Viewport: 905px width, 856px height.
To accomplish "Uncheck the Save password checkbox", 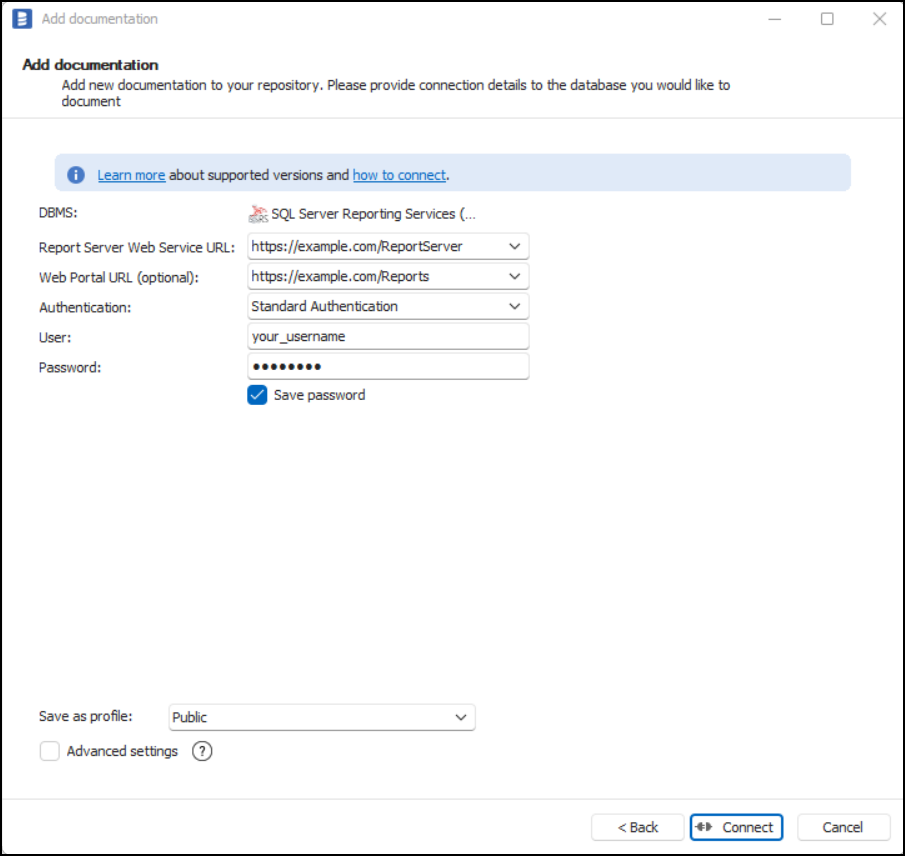I will click(x=258, y=395).
